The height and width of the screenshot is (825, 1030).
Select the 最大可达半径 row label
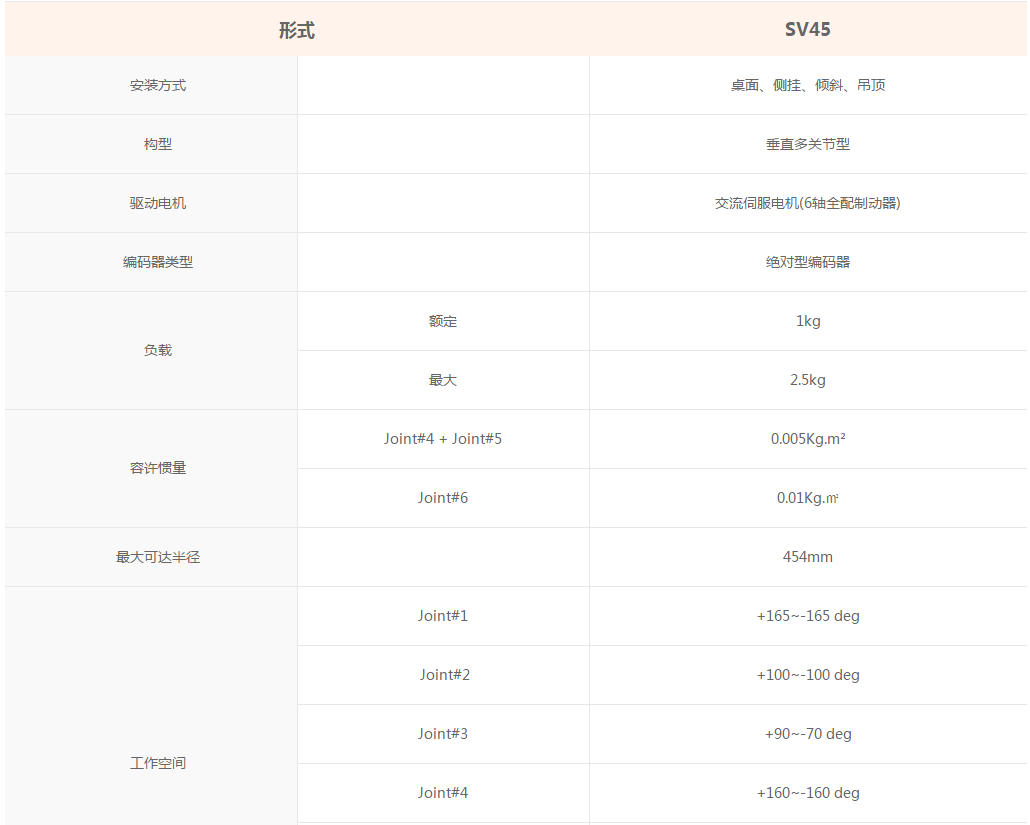[158, 557]
